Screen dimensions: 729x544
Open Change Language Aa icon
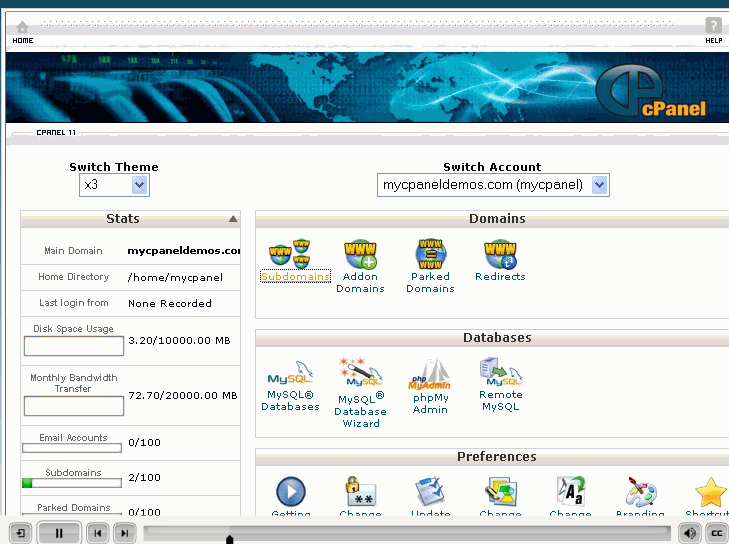click(570, 491)
